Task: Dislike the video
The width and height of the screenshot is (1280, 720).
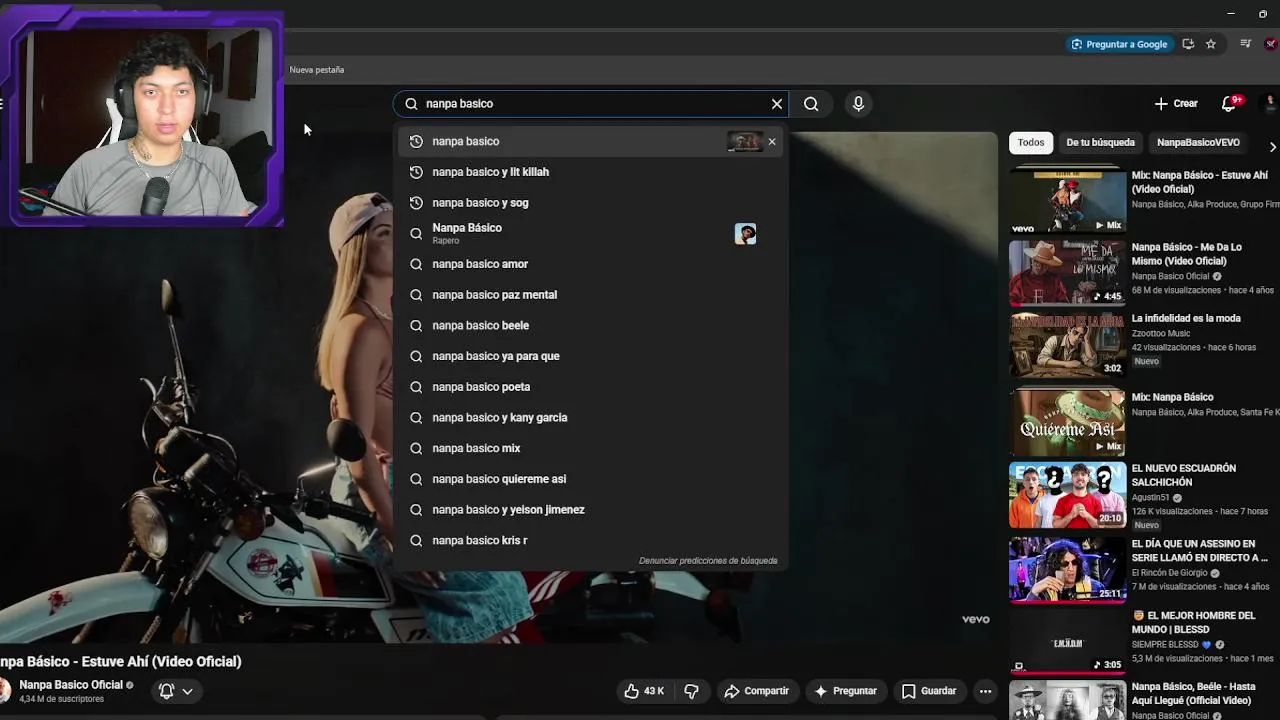Action: coord(691,691)
